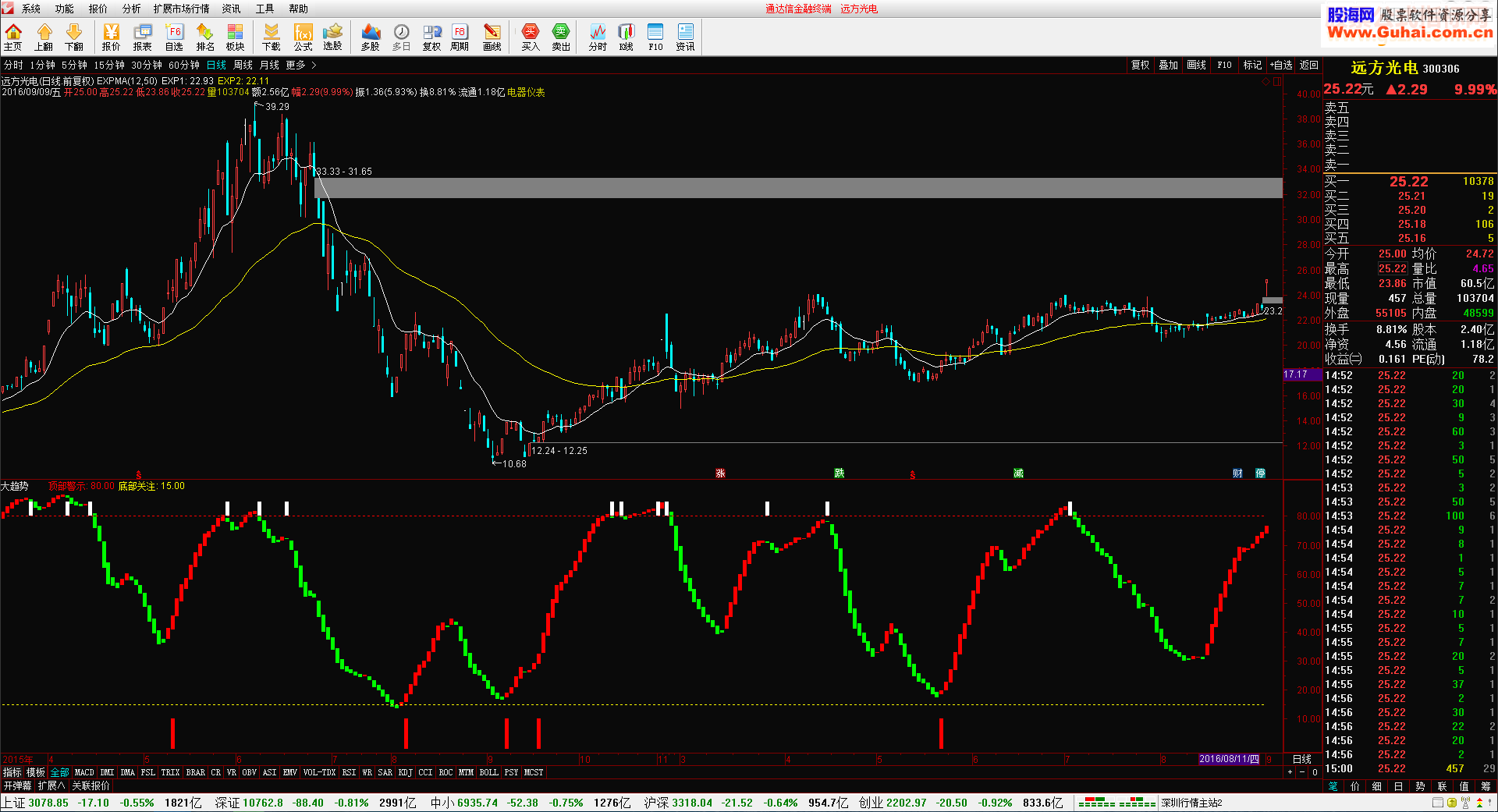Click the 复权 adjustment toolbar icon
Viewport: 1498px width, 812px height.
click(431, 37)
